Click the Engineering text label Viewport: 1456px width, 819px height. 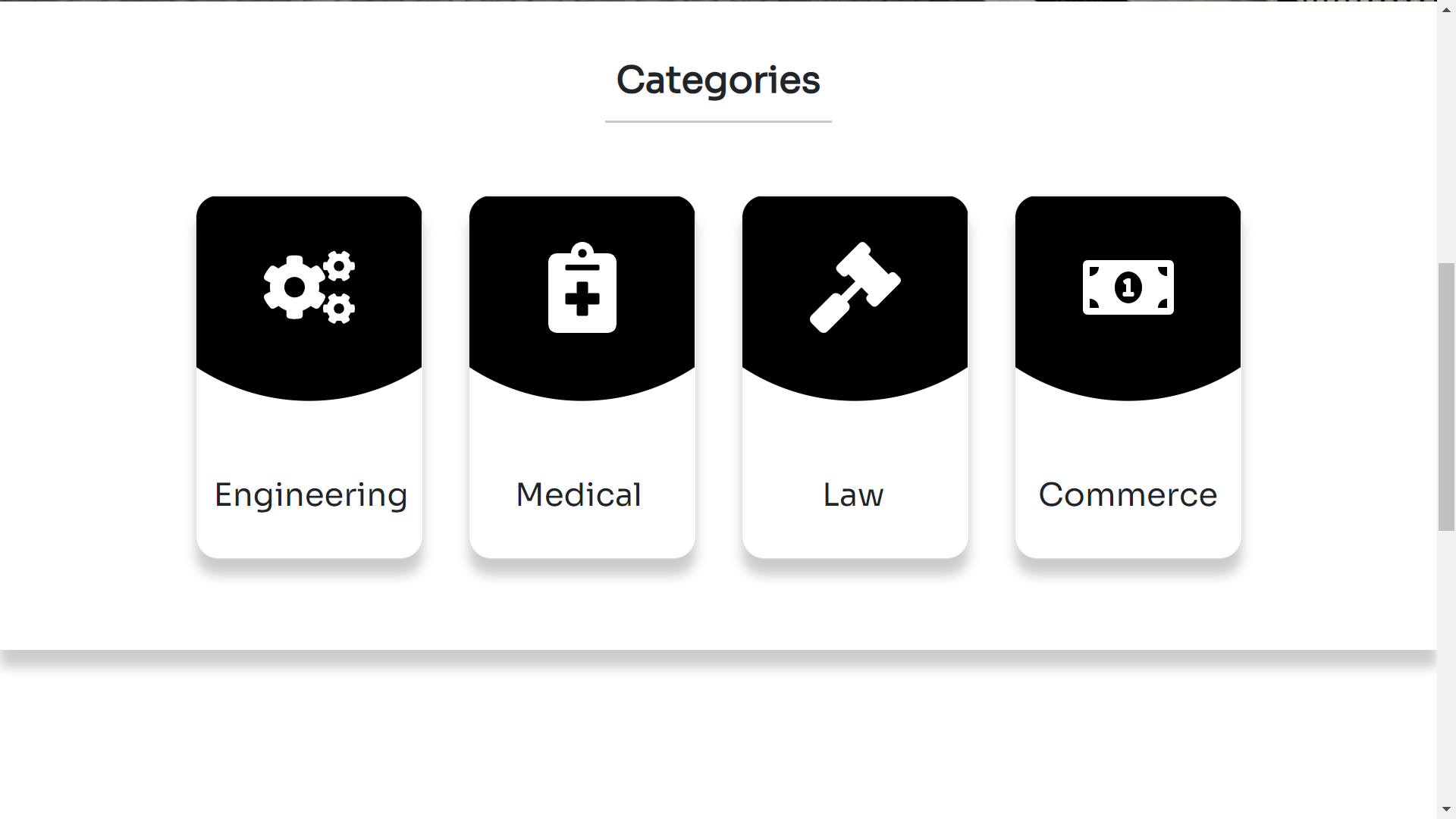coord(309,494)
